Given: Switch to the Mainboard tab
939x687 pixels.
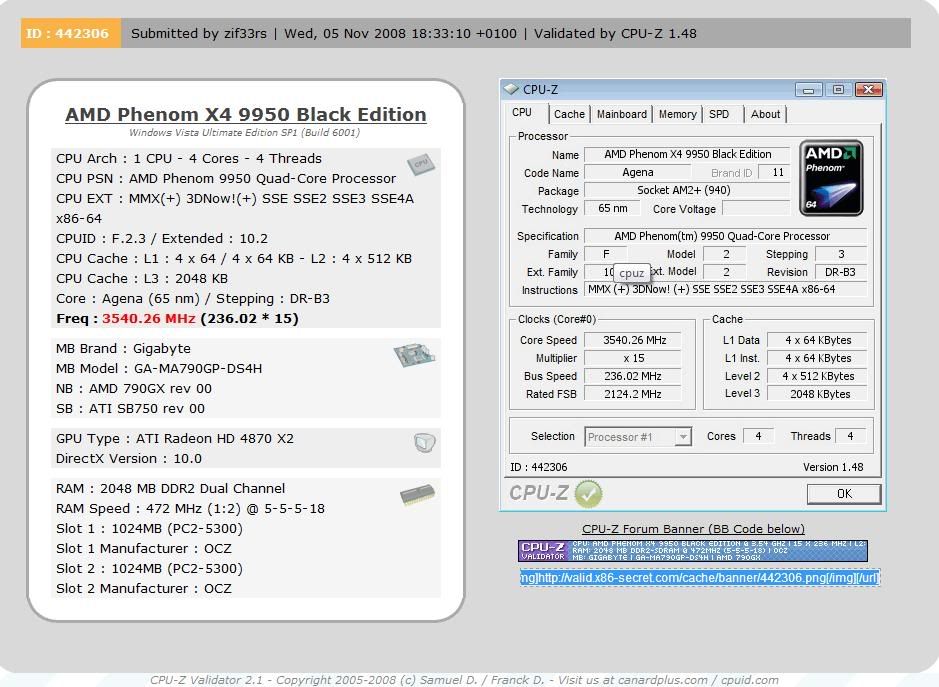Looking at the screenshot, I should [622, 114].
